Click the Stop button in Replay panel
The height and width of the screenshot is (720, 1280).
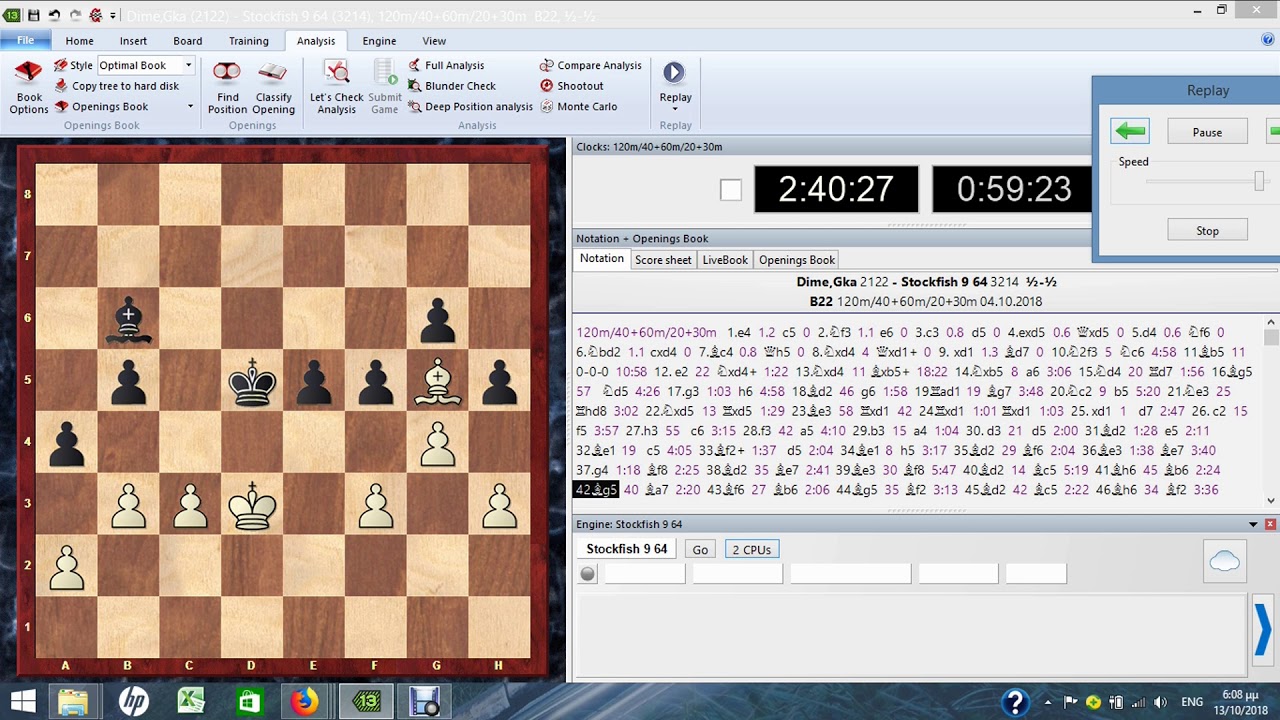click(1207, 231)
